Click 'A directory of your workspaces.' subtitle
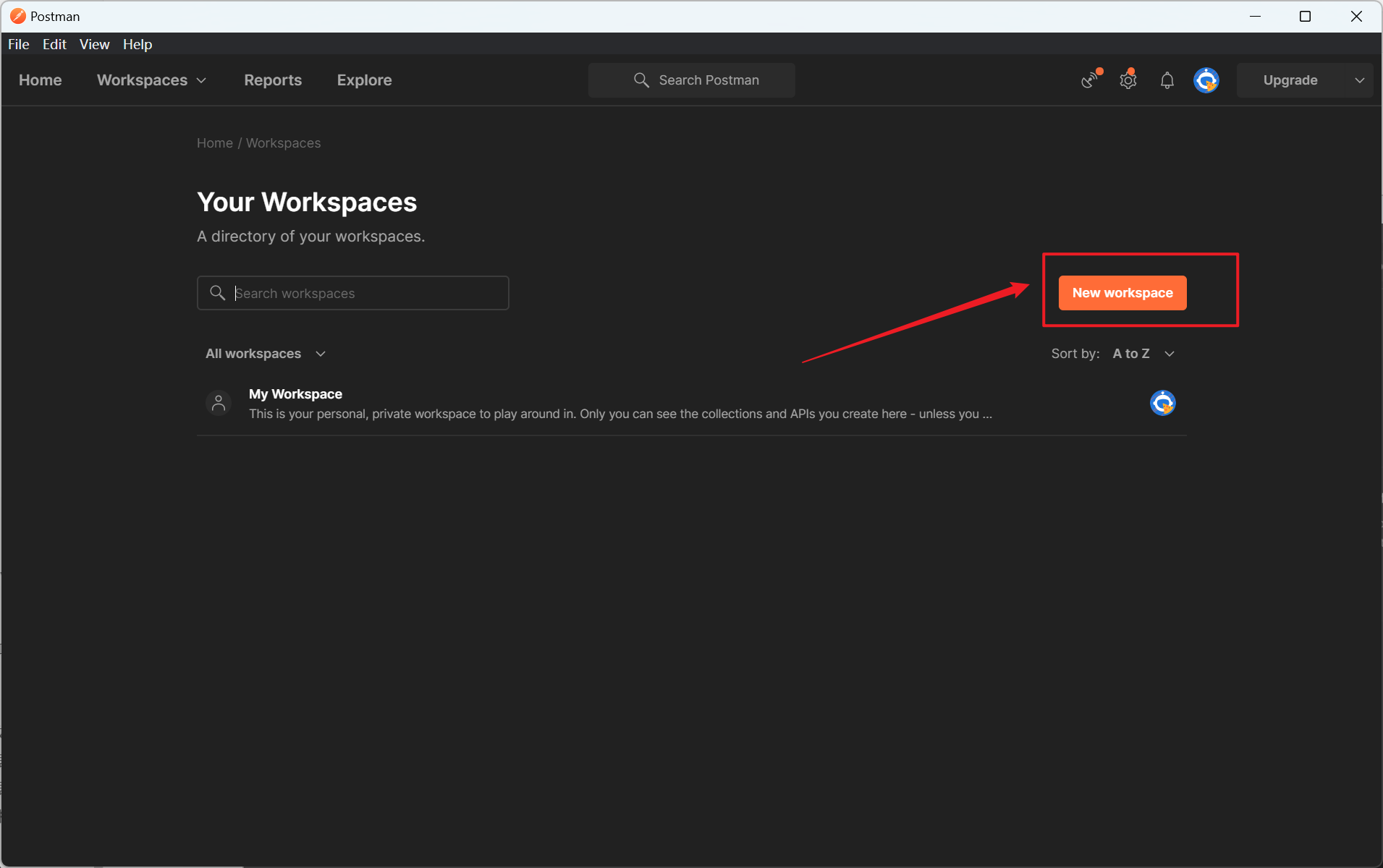This screenshot has height=868, width=1383. (x=311, y=237)
